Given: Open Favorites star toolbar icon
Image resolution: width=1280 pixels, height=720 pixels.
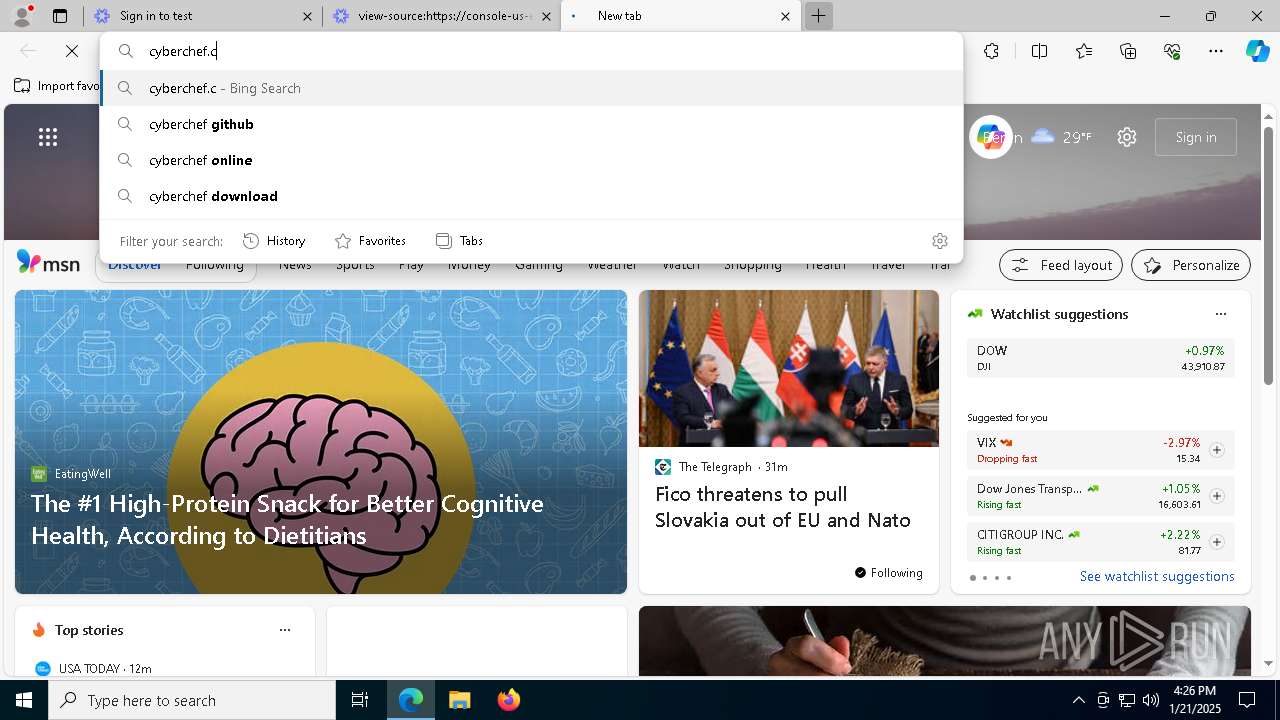Looking at the screenshot, I should pos(1084,51).
